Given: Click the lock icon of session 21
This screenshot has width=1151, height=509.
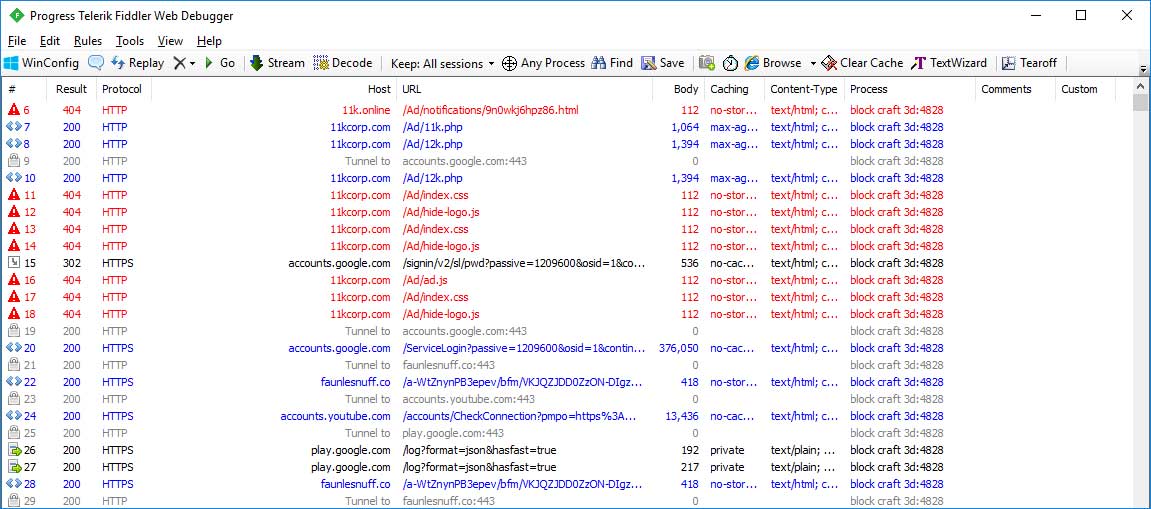Looking at the screenshot, I should 14,365.
